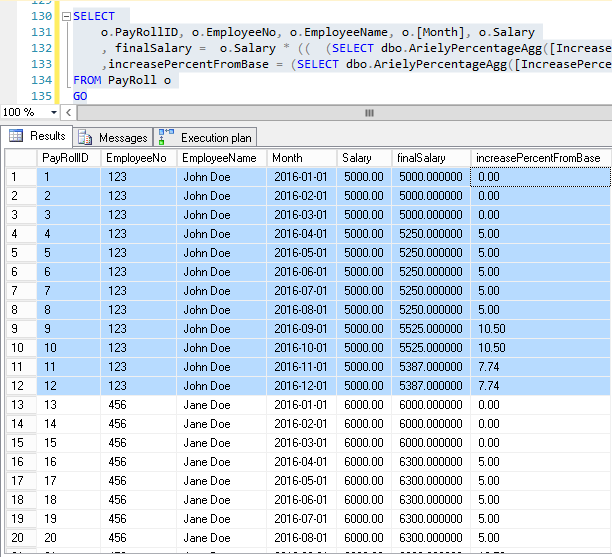The width and height of the screenshot is (612, 557).
Task: Click the 5525.000000 finalSalary cell in row 9
Action: (x=430, y=329)
